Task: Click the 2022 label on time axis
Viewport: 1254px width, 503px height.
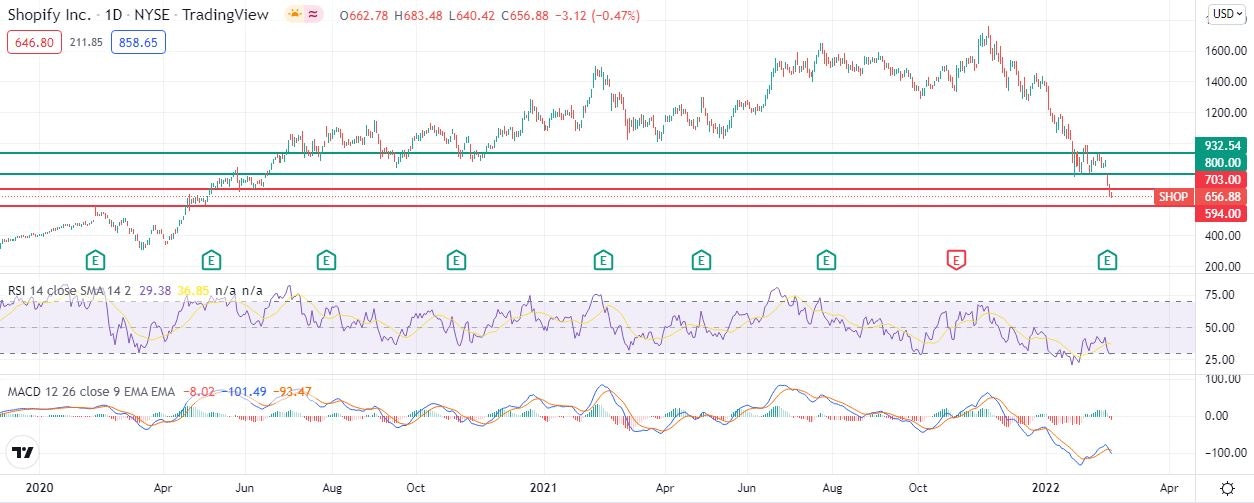Action: [1044, 488]
